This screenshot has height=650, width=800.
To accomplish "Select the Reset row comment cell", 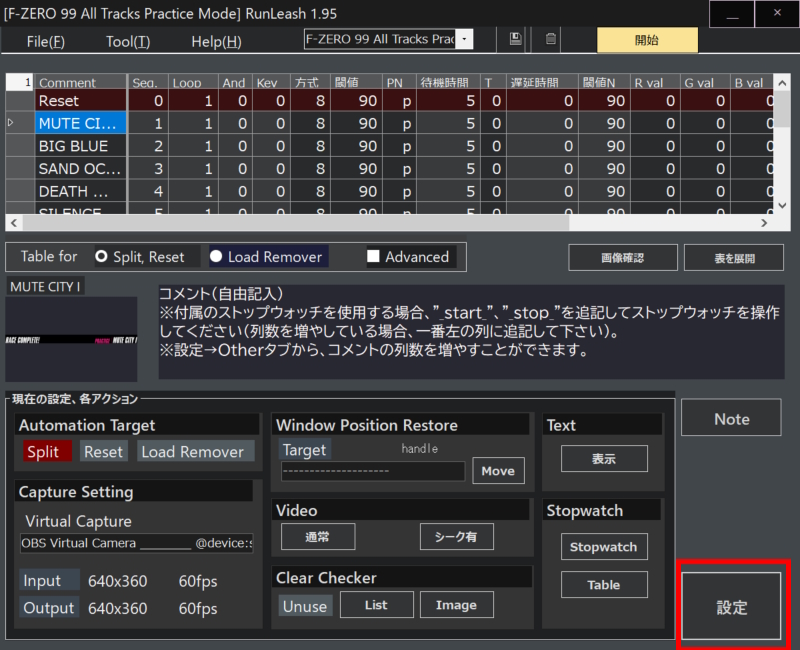I will tap(81, 101).
